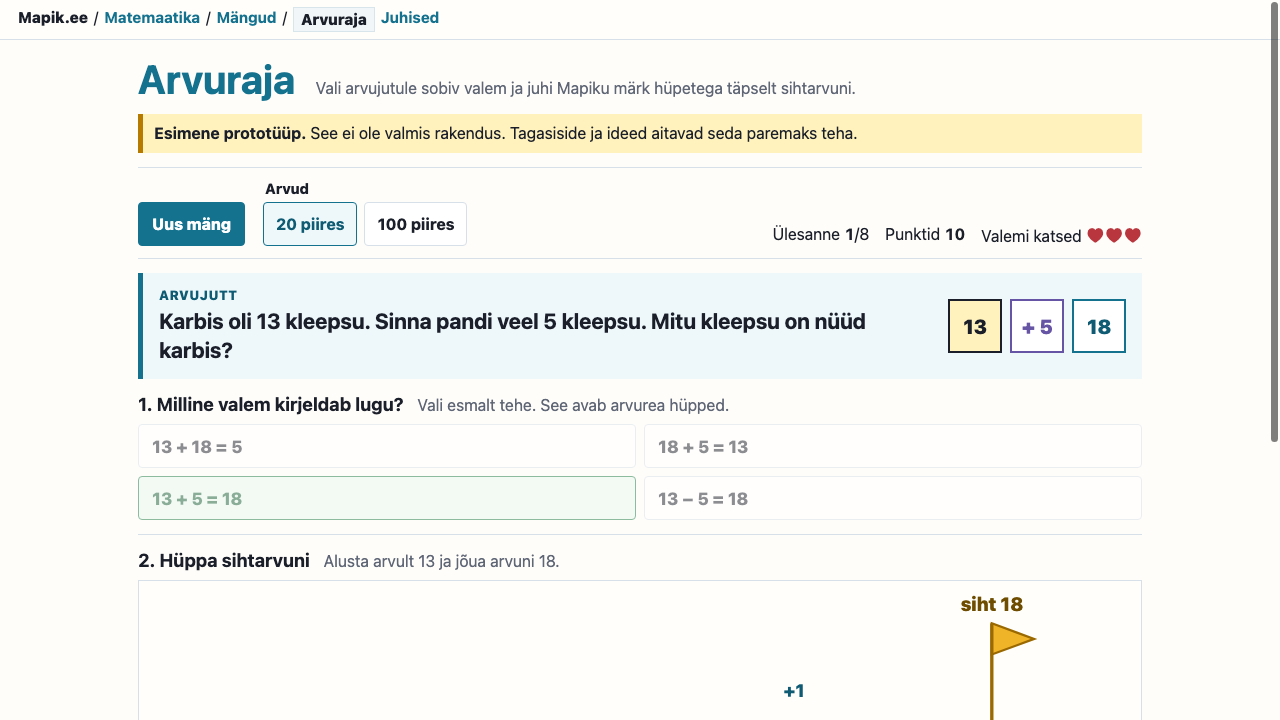
Task: Click the yellow target flag icon
Action: point(1012,639)
